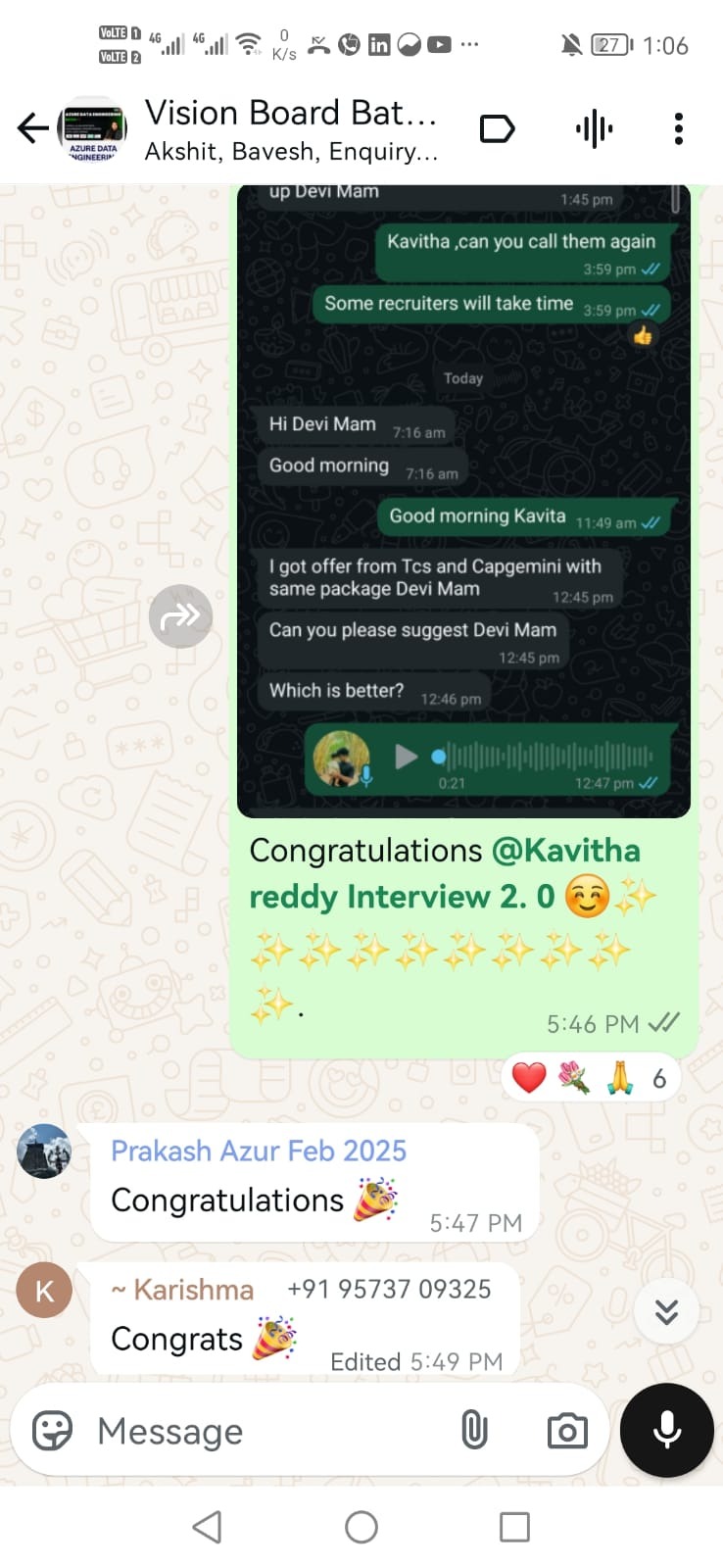Tap the @Kavitha reddy Interview mention
Screen dimensions: 723x1568
[x=445, y=873]
